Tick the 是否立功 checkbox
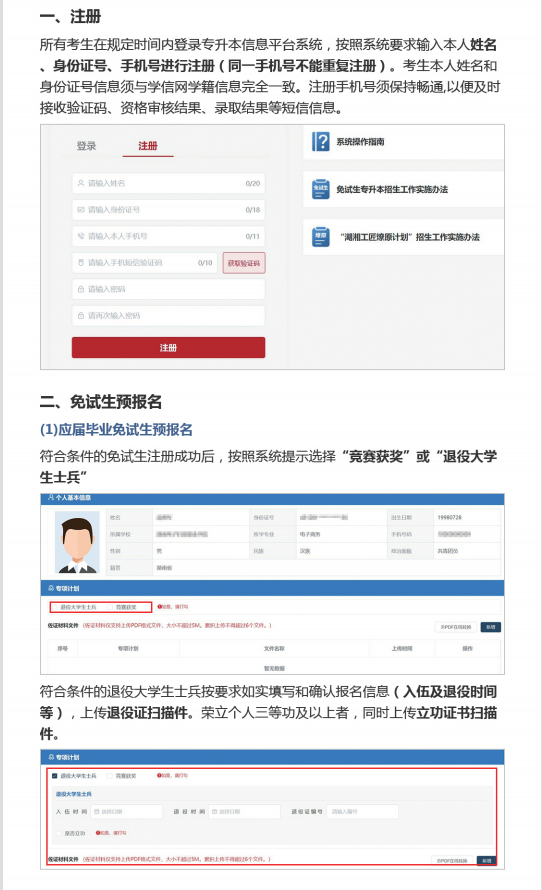Image resolution: width=542 pixels, height=890 pixels. tap(58, 833)
